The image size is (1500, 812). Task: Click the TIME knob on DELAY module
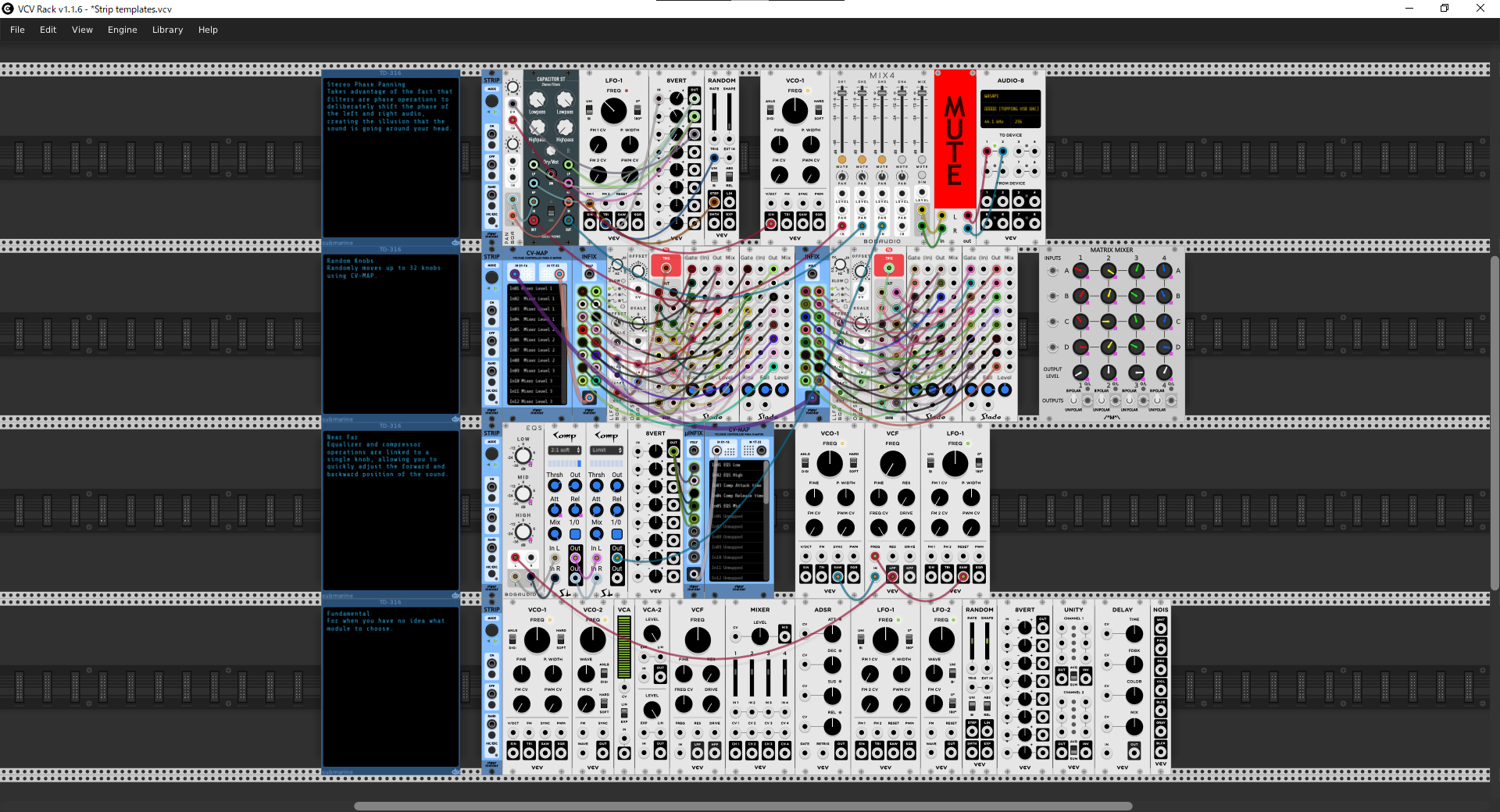1134,634
